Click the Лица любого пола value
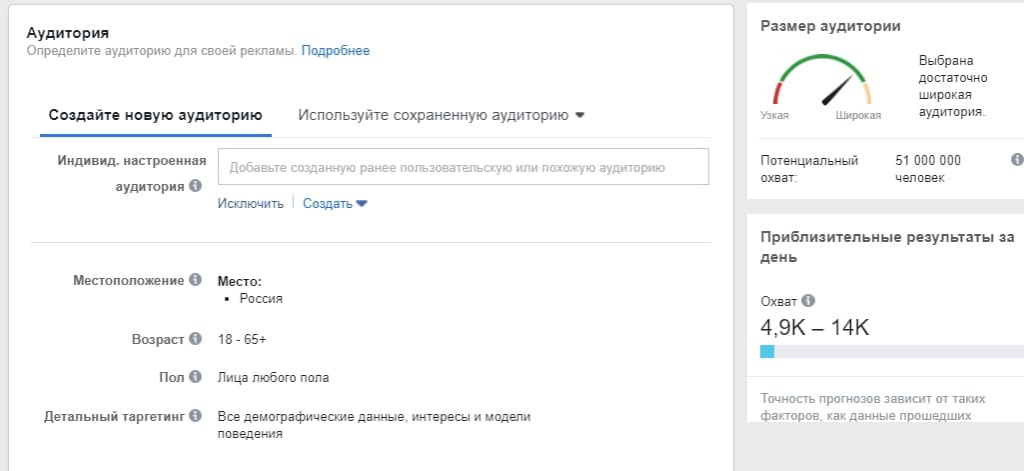This screenshot has height=471, width=1024. pos(273,378)
